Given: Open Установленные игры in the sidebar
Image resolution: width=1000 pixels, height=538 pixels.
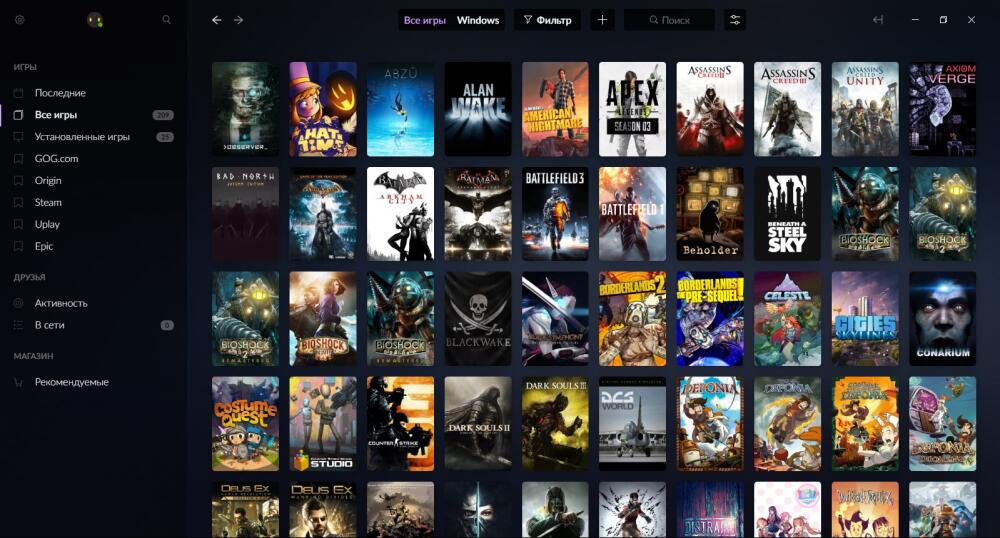Looking at the screenshot, I should click(82, 136).
